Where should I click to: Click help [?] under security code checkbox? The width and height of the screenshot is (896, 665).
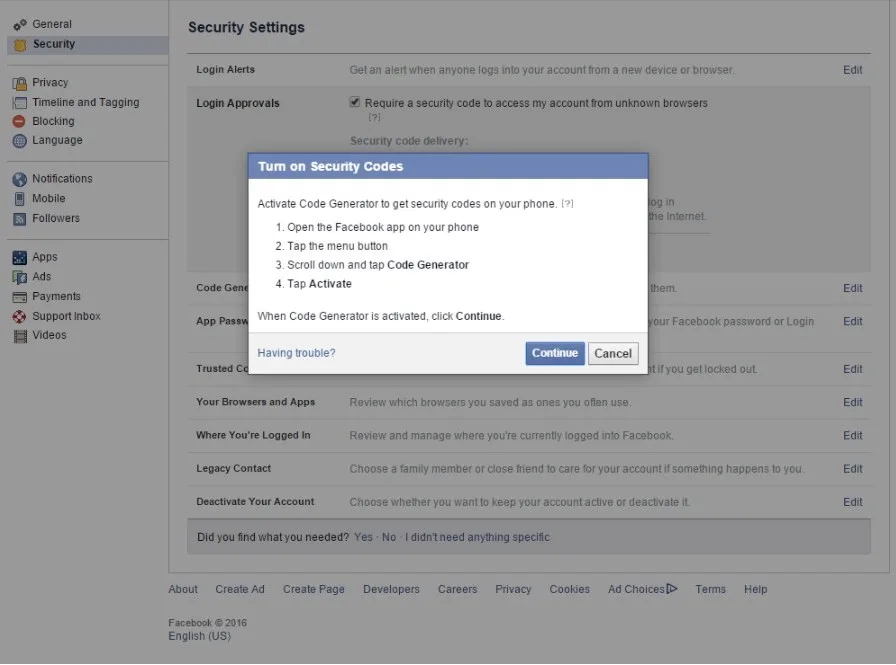click(x=374, y=117)
